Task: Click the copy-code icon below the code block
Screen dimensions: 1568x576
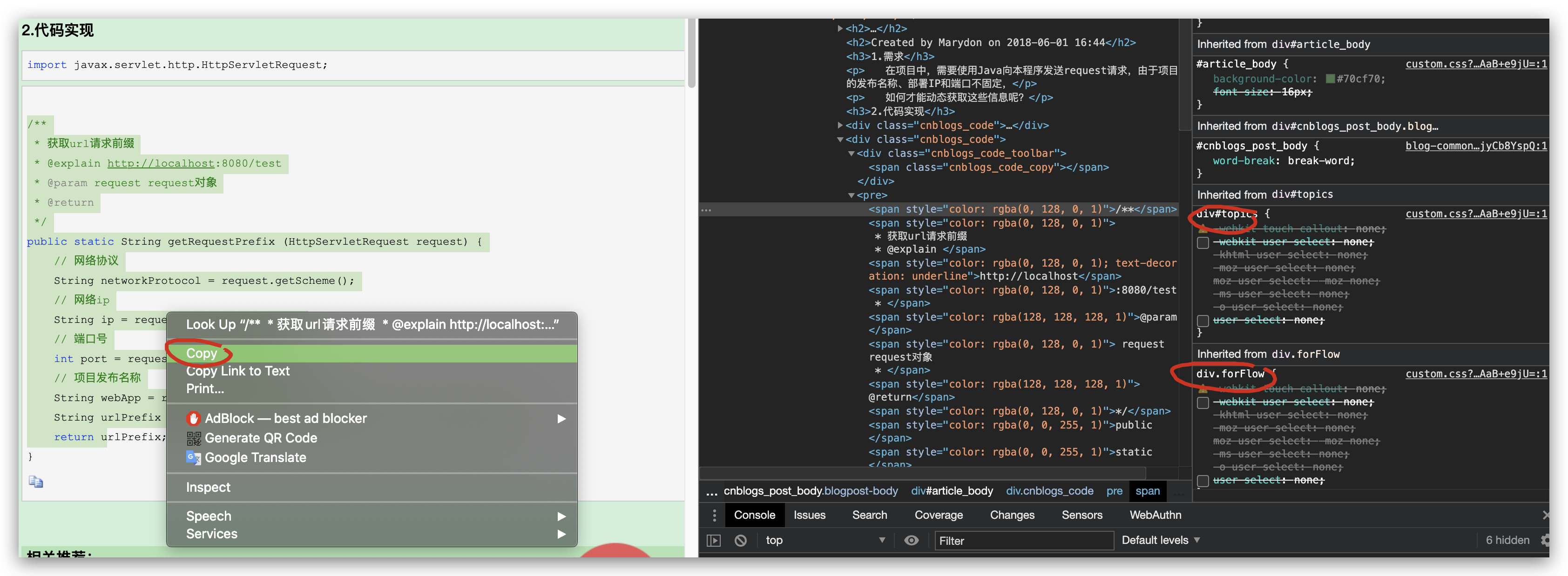Action: (36, 482)
